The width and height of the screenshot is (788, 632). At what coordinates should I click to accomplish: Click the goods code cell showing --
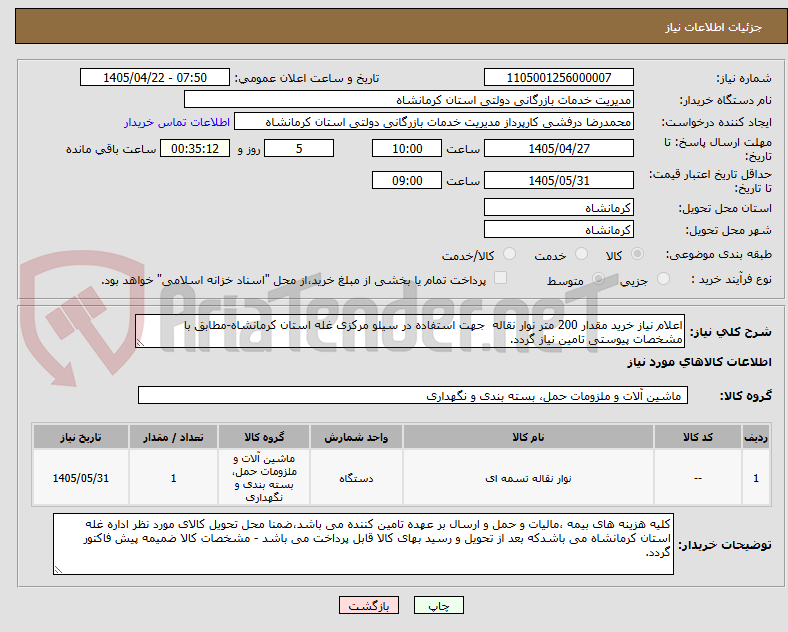tap(698, 478)
